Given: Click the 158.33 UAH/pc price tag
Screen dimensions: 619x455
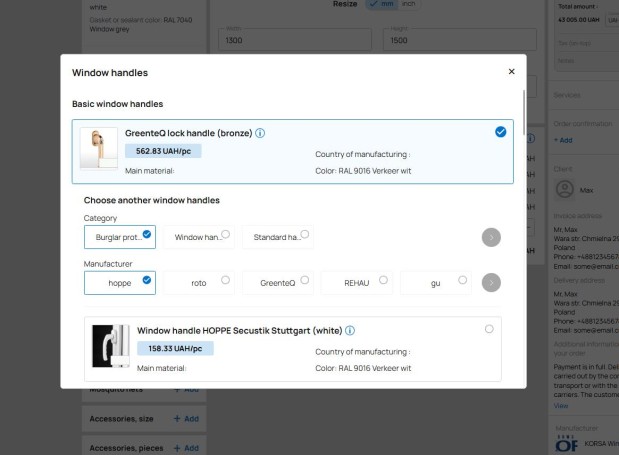Looking at the screenshot, I should point(175,348).
